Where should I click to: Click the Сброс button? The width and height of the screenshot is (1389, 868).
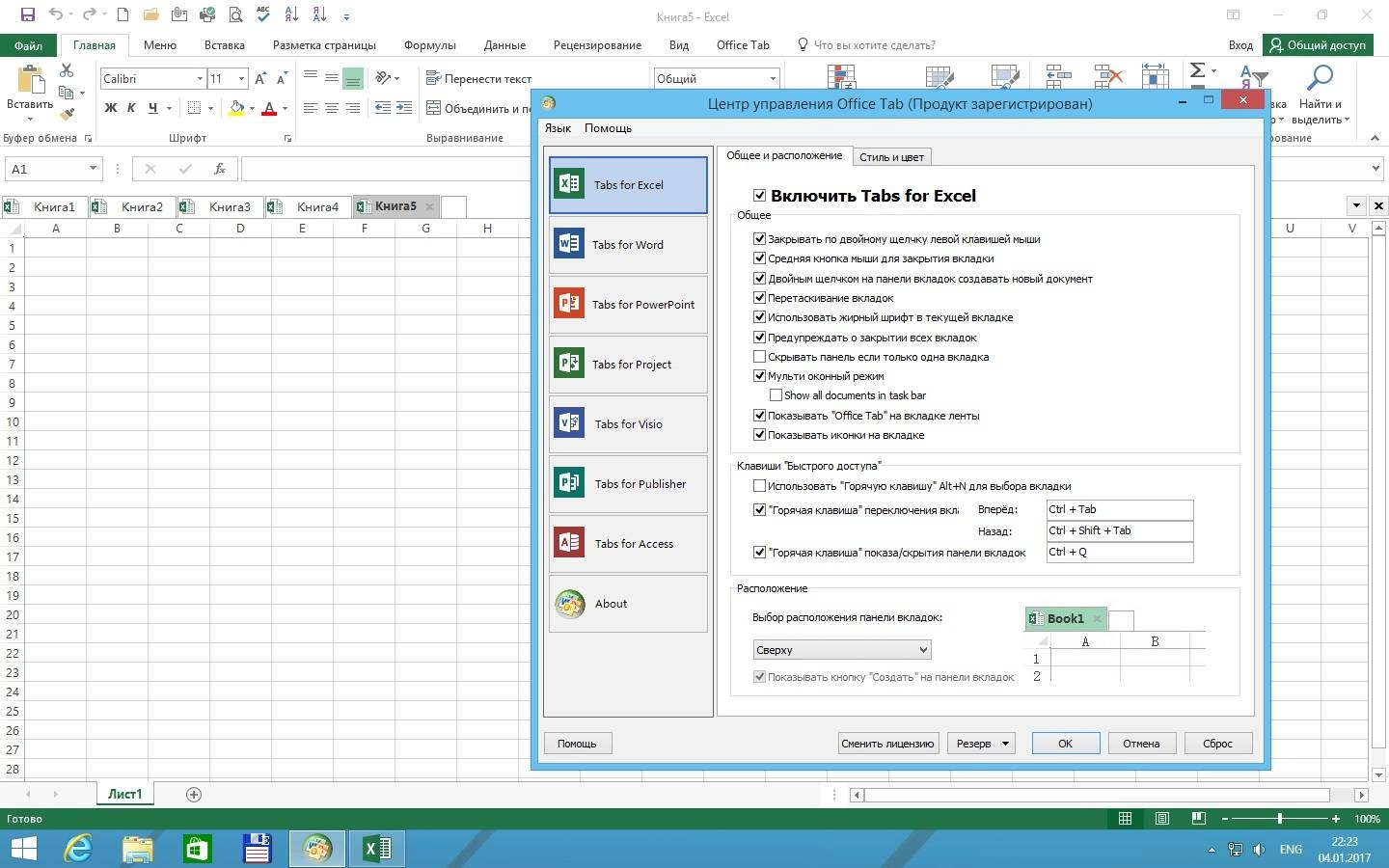[x=1217, y=744]
